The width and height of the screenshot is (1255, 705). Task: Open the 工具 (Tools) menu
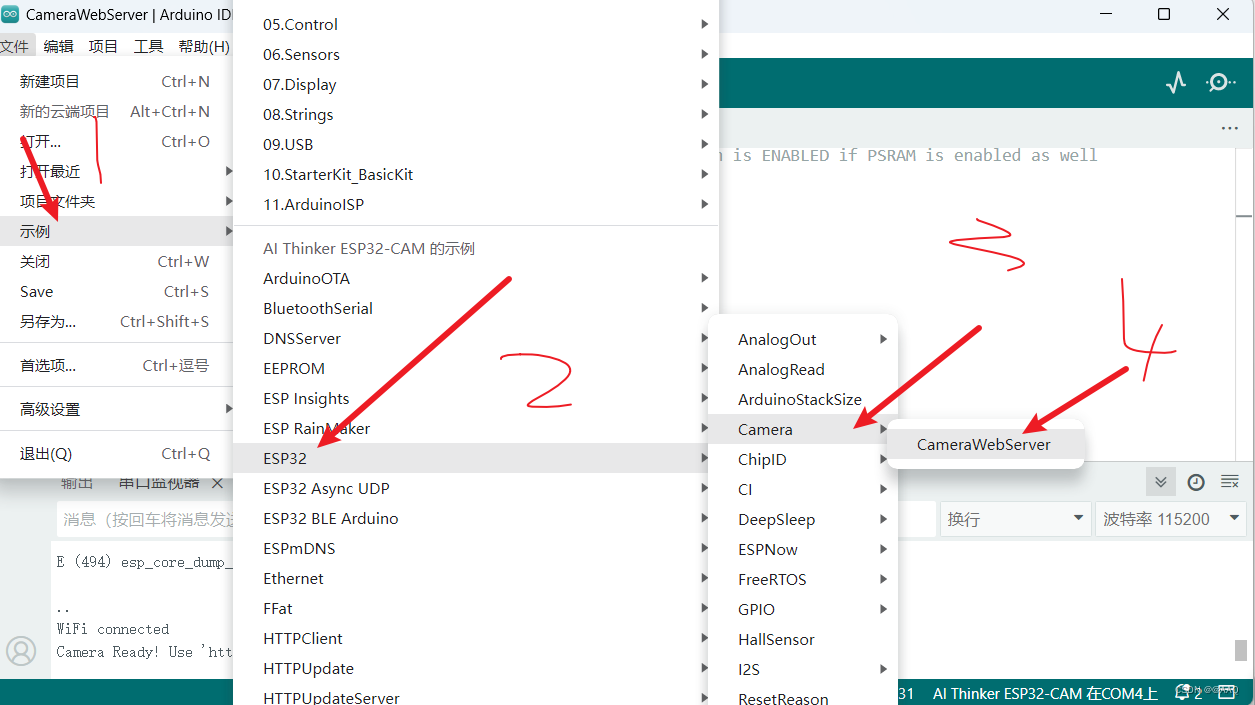(x=148, y=46)
